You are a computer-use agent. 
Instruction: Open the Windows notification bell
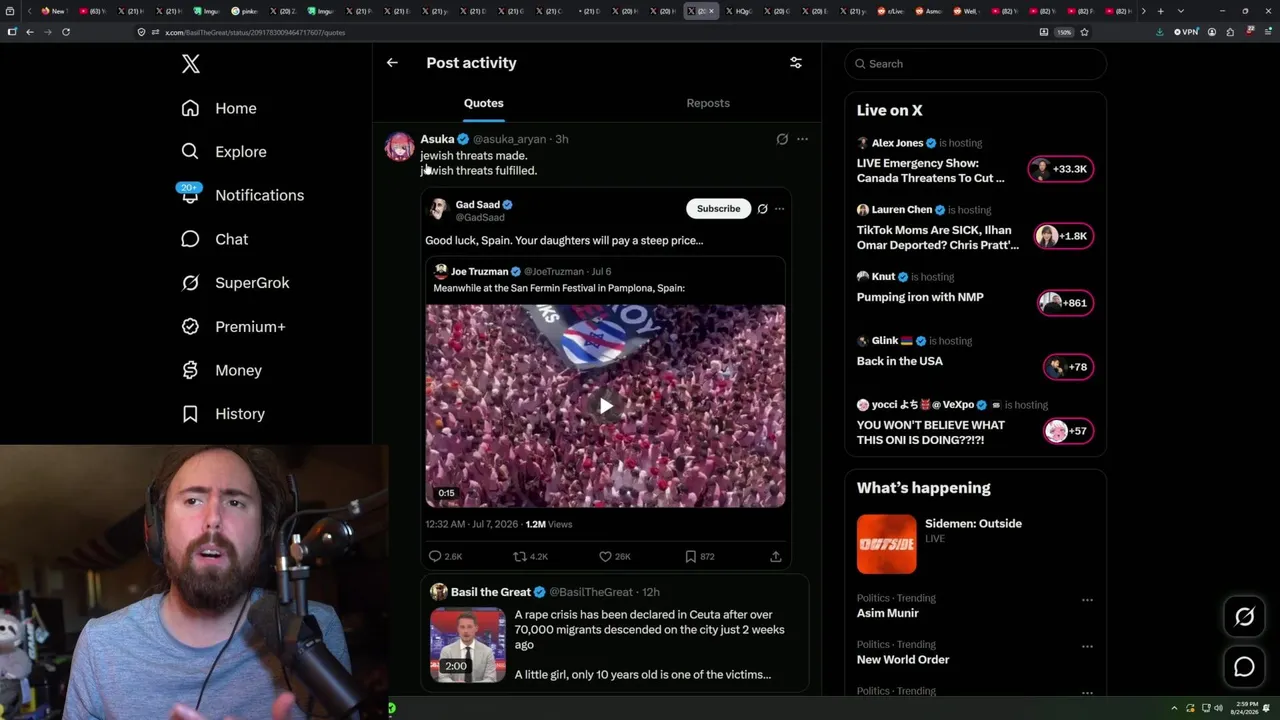click(1267, 708)
